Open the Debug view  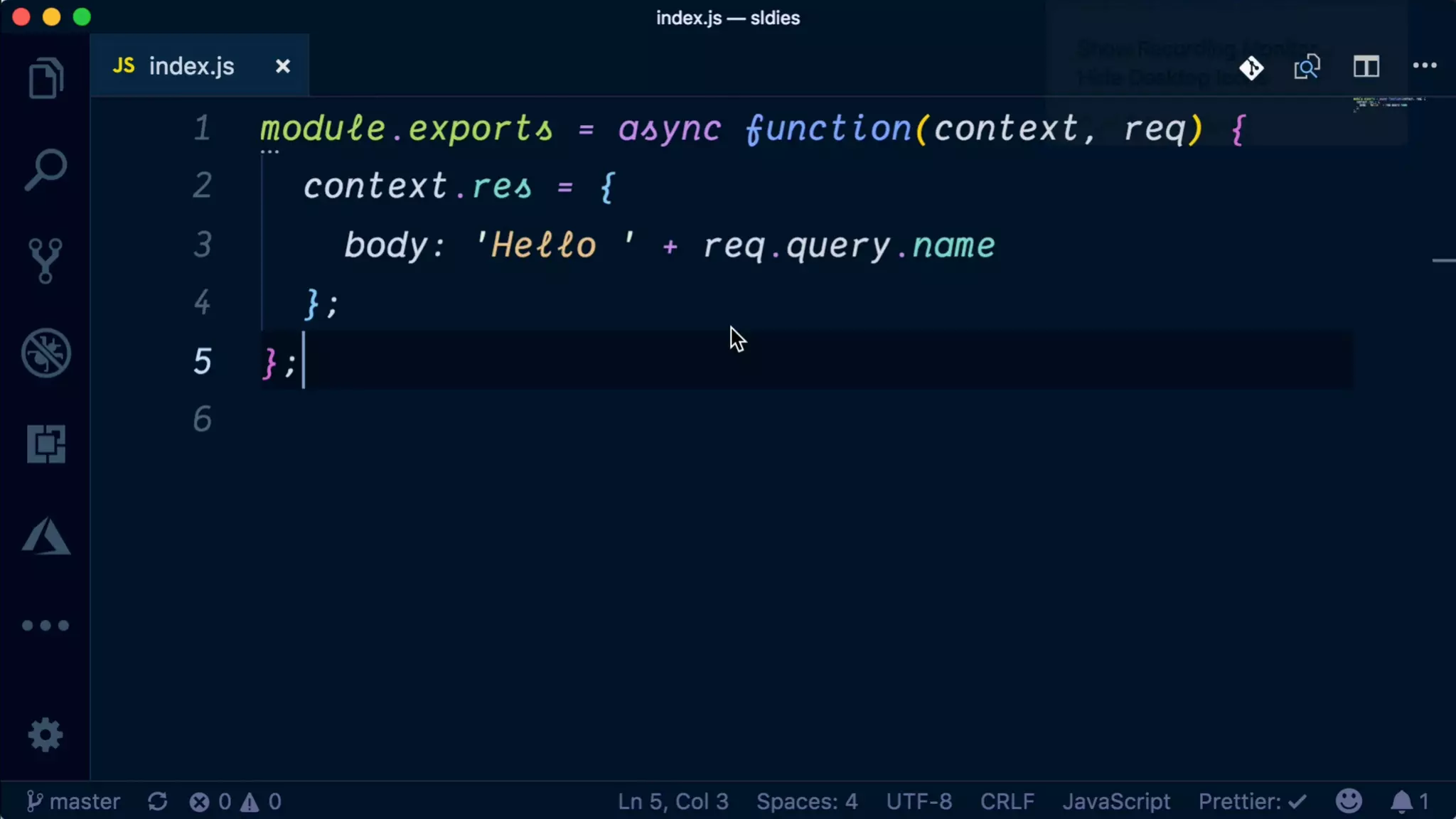45,353
